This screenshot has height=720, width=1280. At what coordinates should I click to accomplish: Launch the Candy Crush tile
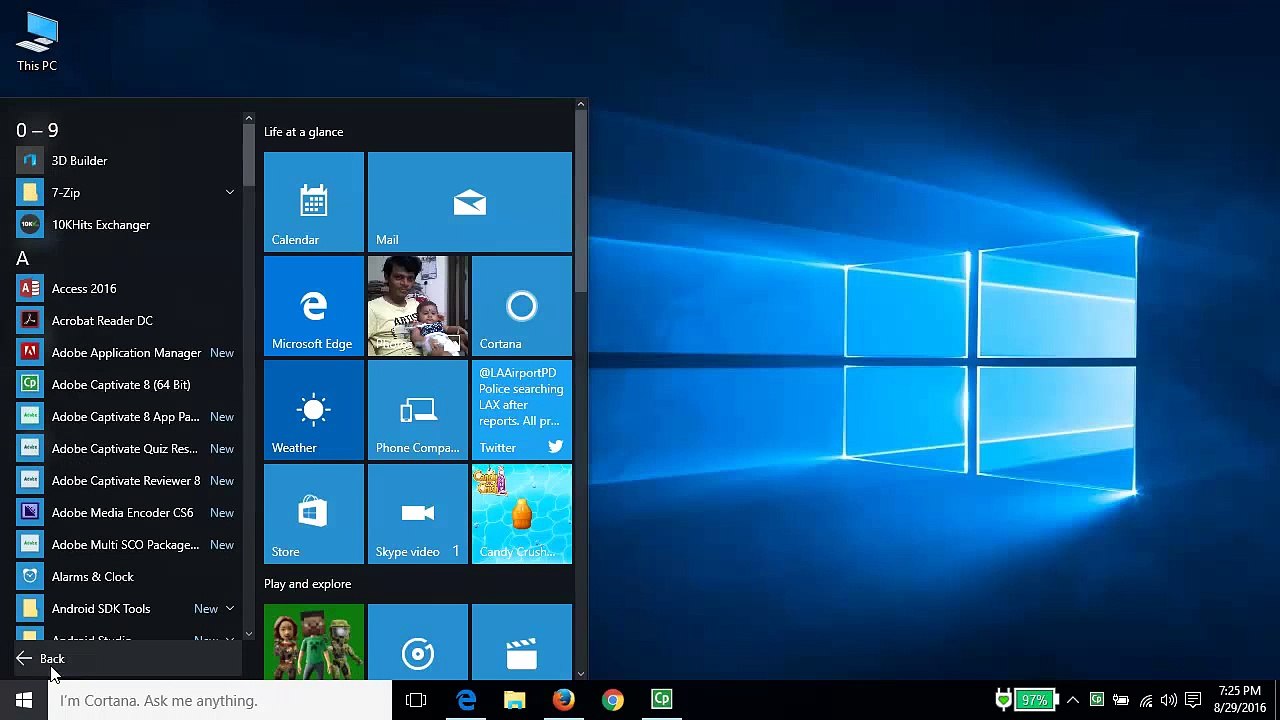522,514
